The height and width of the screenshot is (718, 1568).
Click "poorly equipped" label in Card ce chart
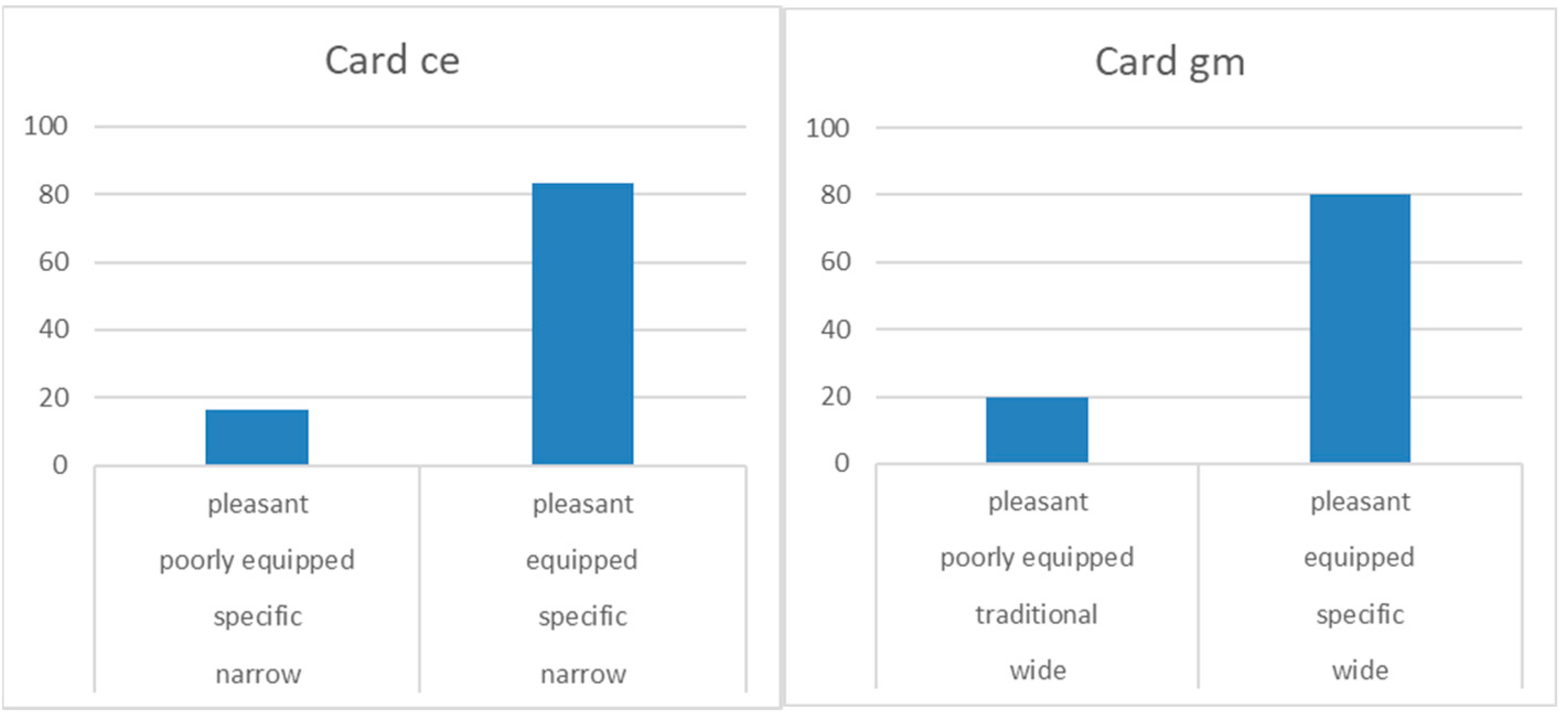(257, 560)
